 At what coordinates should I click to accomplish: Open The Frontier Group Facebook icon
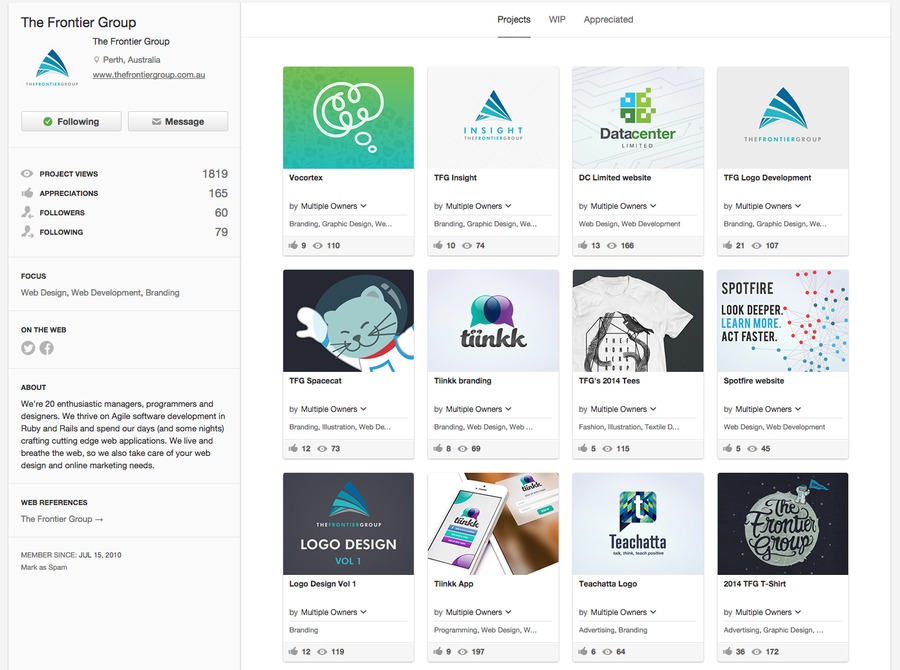tap(46, 348)
